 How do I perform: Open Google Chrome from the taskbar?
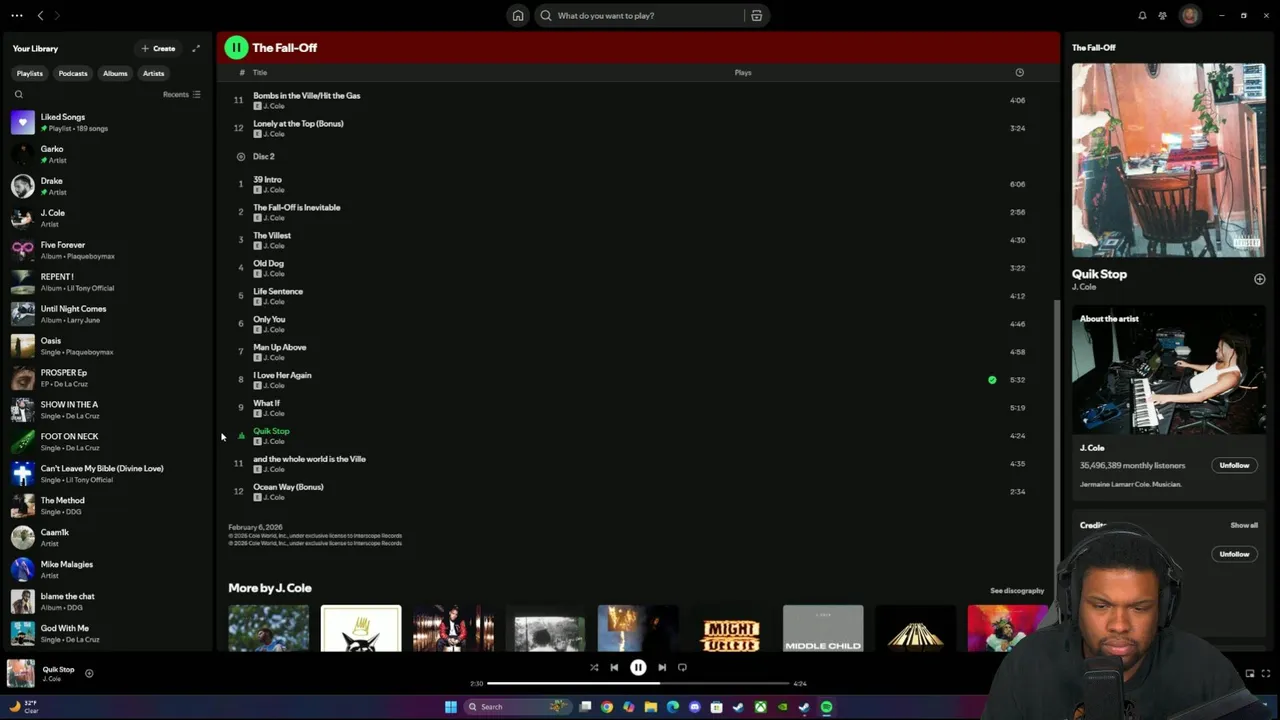(x=607, y=707)
